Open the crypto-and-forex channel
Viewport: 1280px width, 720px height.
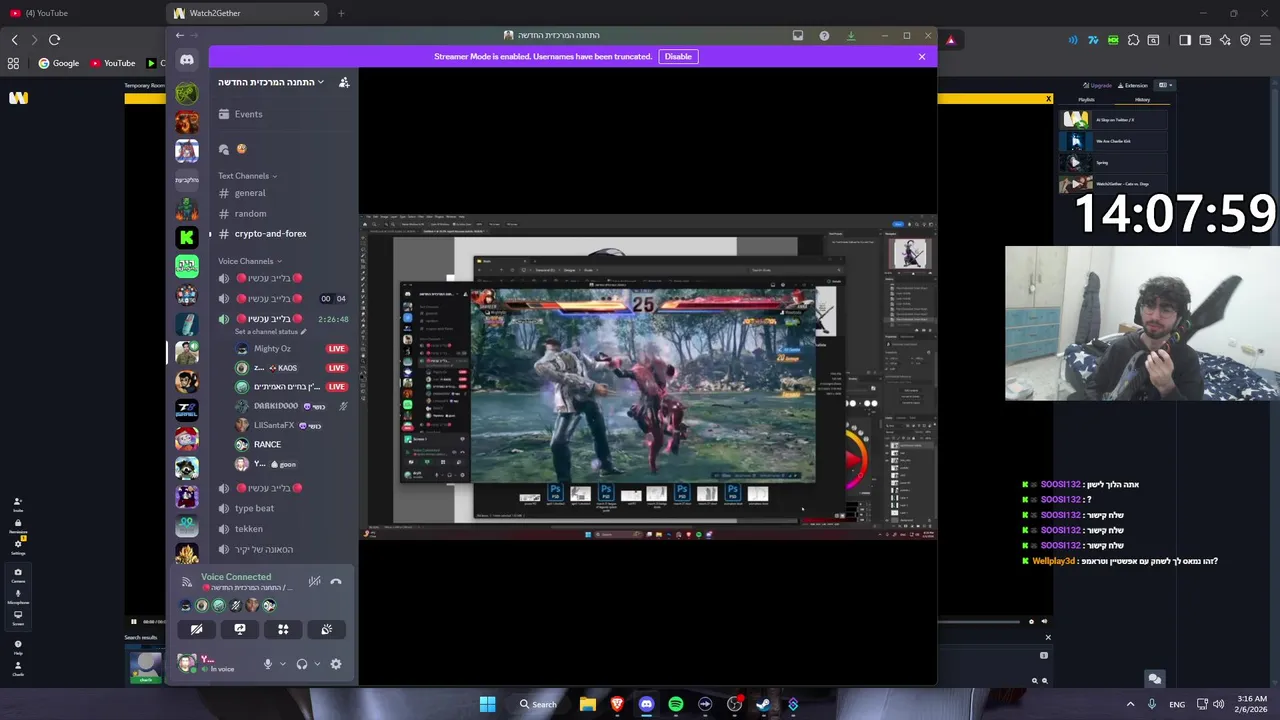coord(270,234)
